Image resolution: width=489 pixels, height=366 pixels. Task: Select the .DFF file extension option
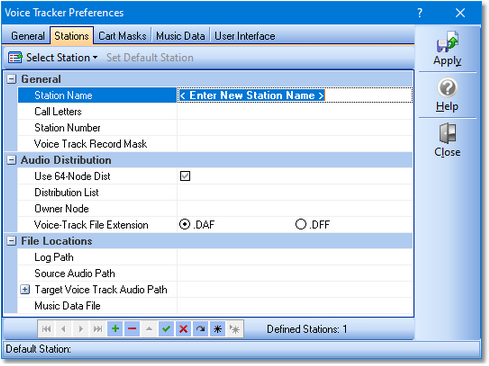click(x=301, y=224)
